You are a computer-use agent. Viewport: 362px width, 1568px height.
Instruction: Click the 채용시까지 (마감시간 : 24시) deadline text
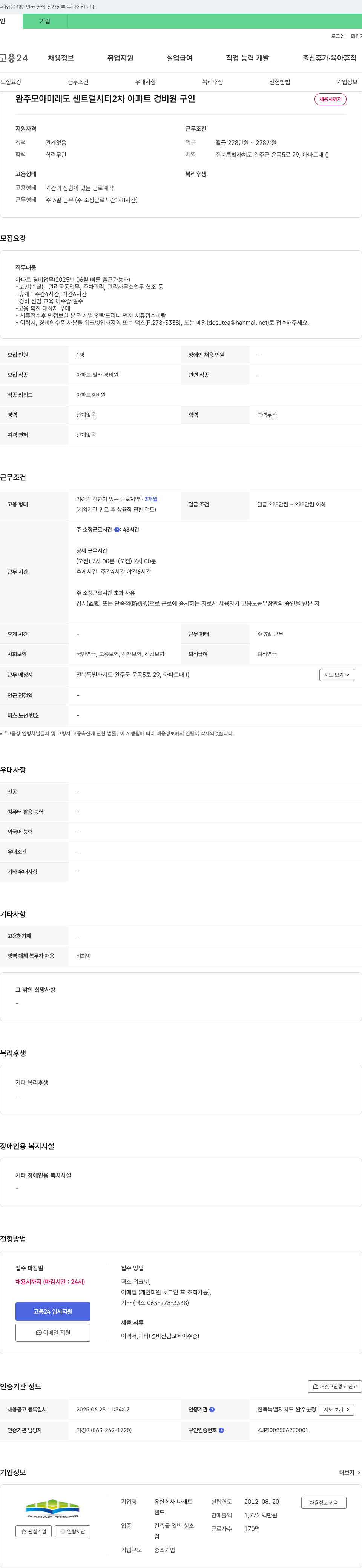coord(51,1282)
